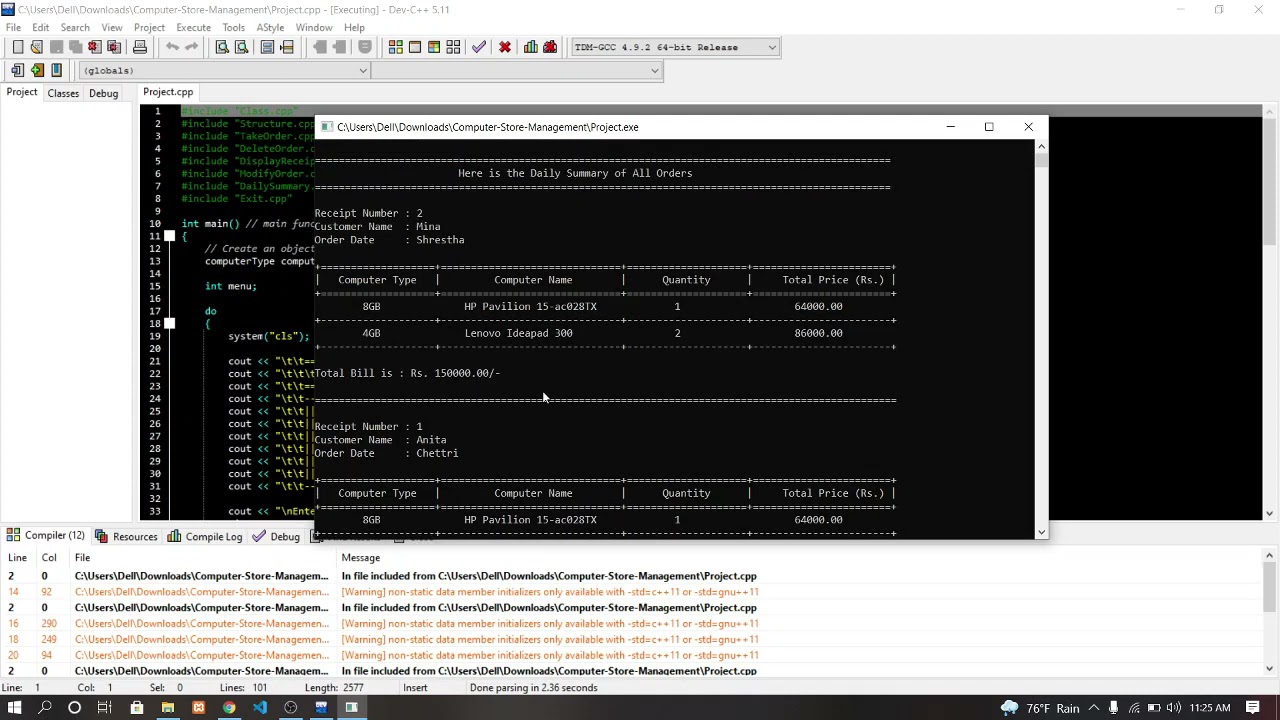Screen dimensions: 1280x720
Task: Open the TDM-GCC compiler selection dropdown
Action: [x=674, y=47]
